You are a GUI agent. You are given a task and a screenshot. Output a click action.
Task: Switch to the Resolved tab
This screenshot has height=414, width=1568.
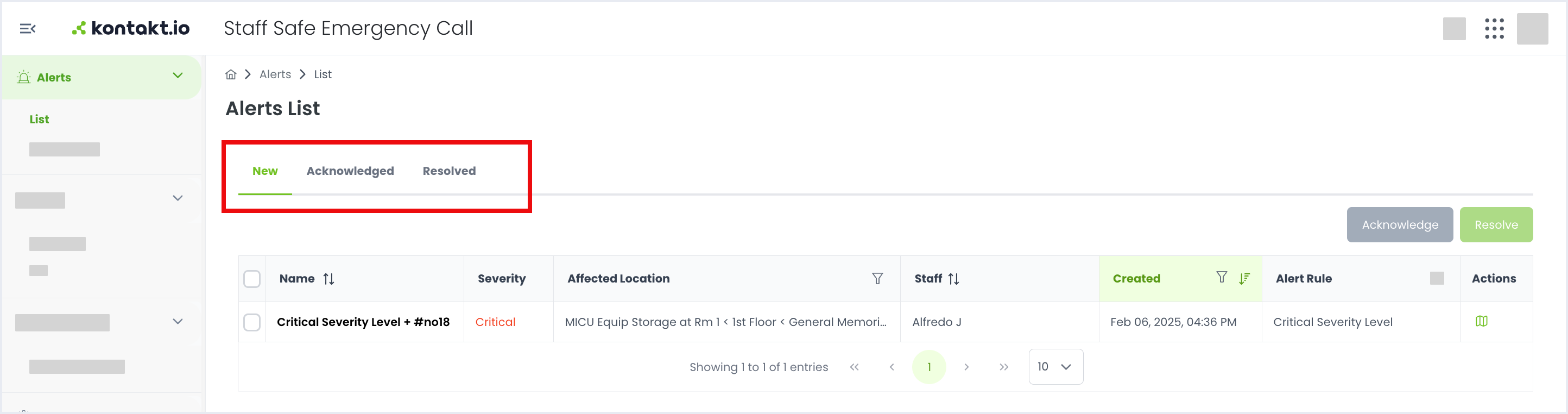click(x=449, y=171)
